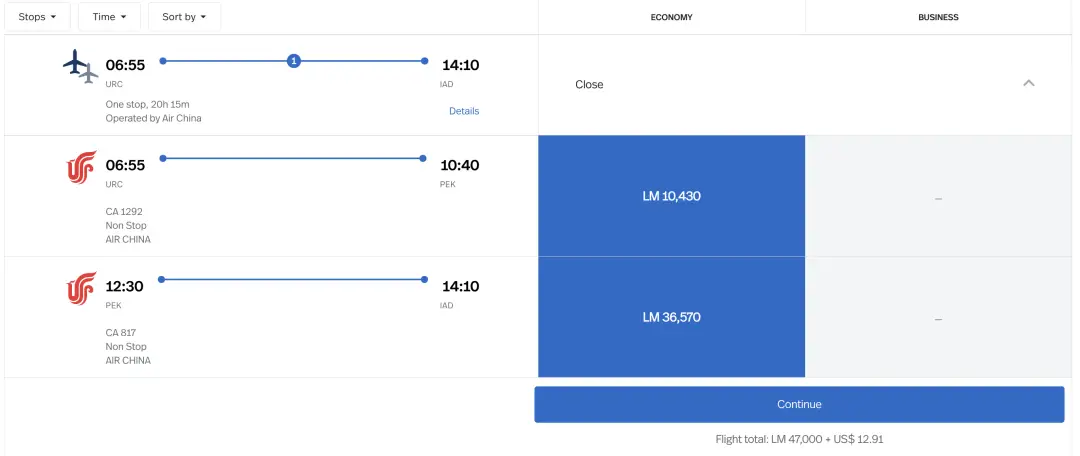Viewport: 1080px width, 456px height.
Task: Click the Close label in the fare row
Action: (x=589, y=85)
